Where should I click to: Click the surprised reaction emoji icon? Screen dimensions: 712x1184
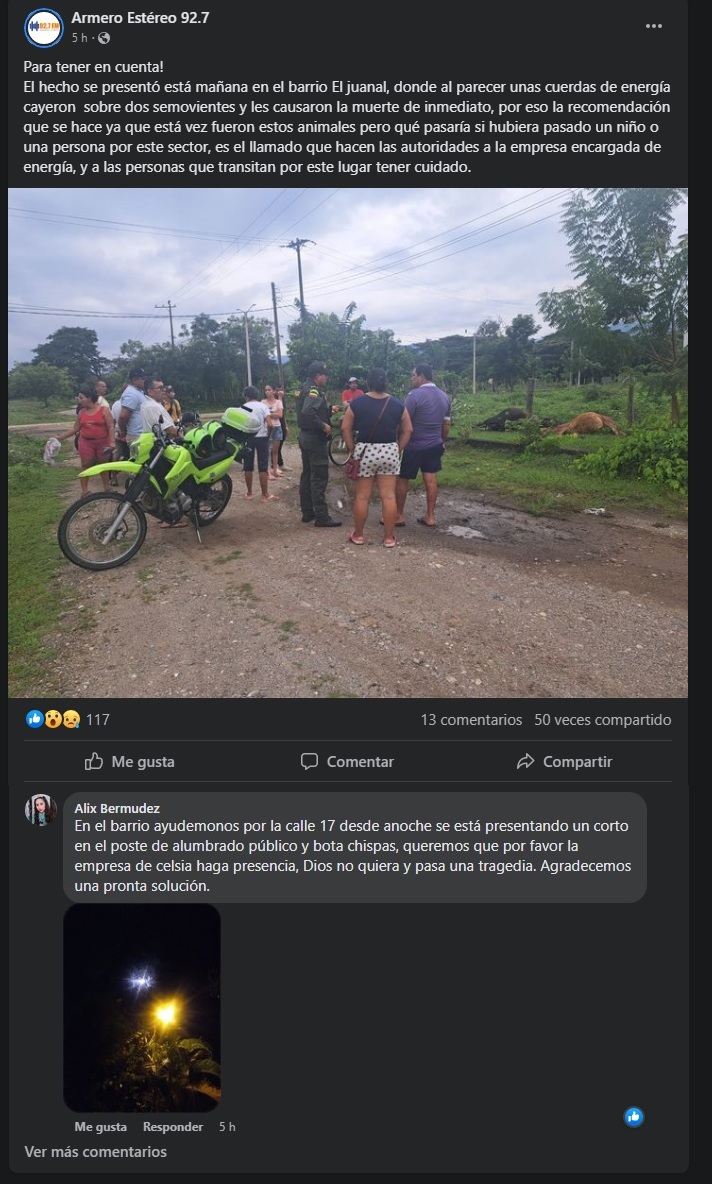53,719
